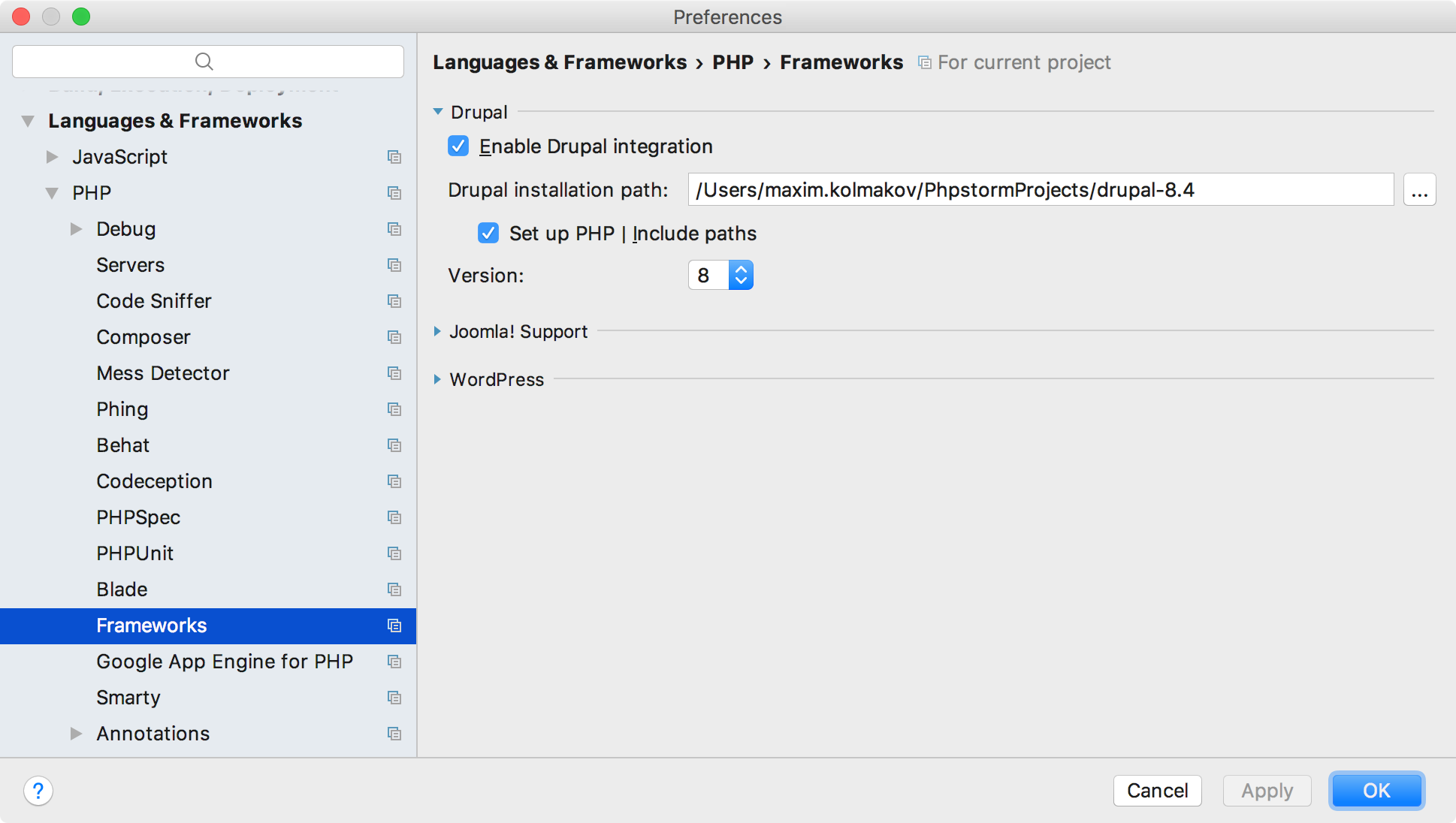Expand the Debug tree node arrow
Screen dimensions: 1456x823
pyautogui.click(x=76, y=229)
